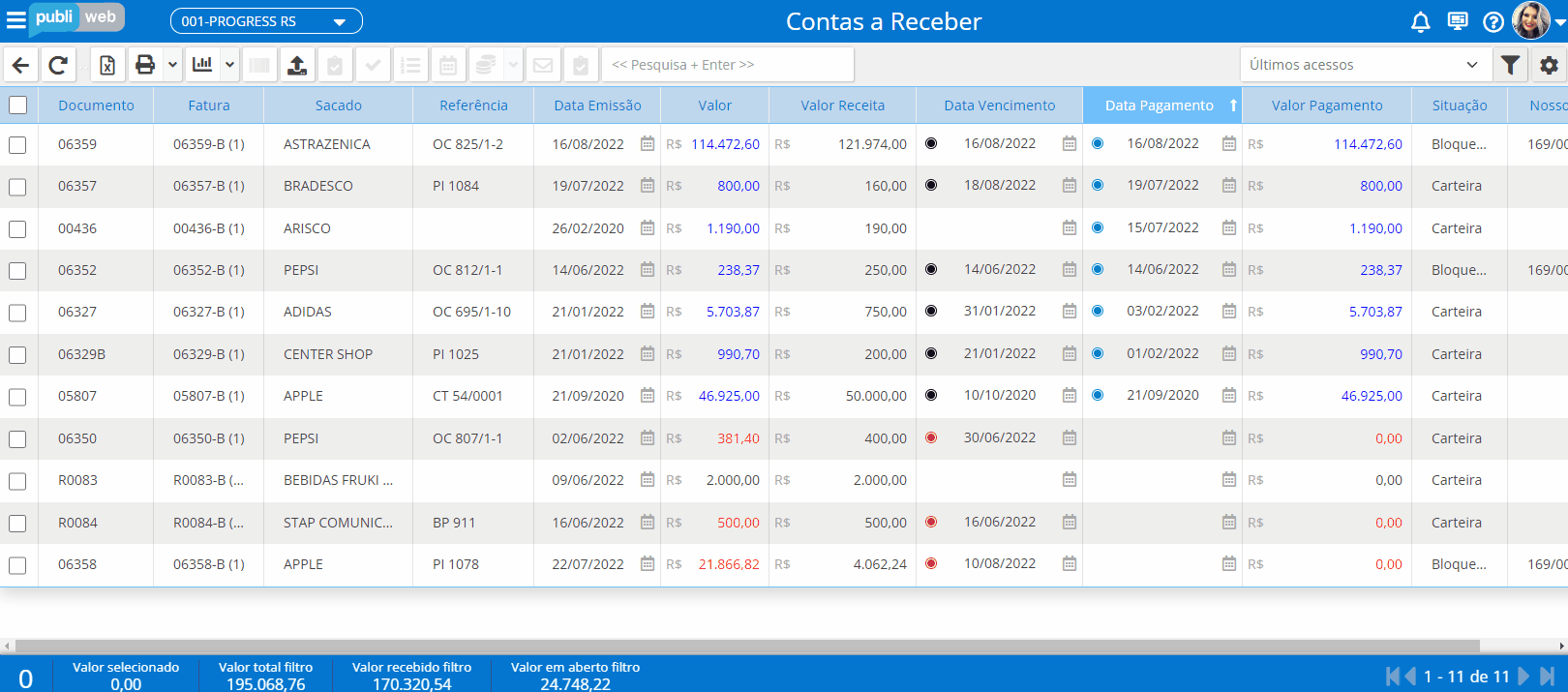Open due date calendar for 06357 row
Screen dimensions: 1568x692
point(1070,185)
